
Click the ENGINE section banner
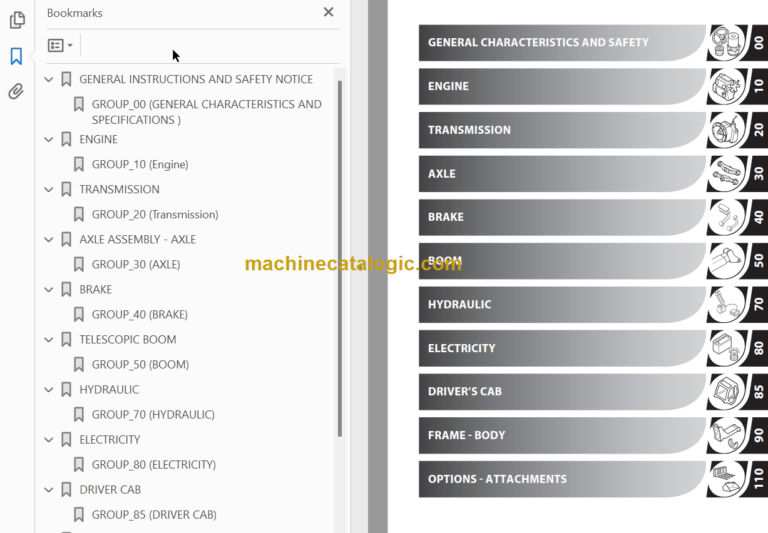point(562,86)
